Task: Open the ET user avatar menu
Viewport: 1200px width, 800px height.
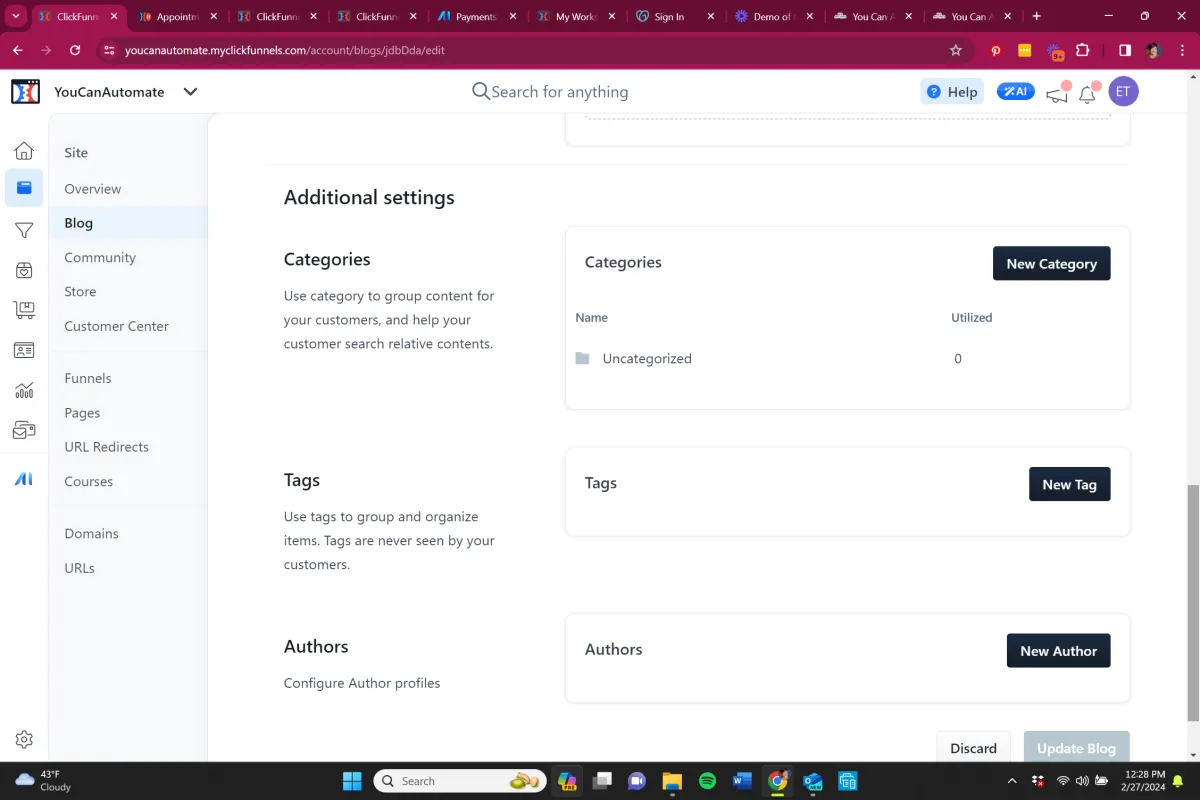Action: click(x=1123, y=92)
